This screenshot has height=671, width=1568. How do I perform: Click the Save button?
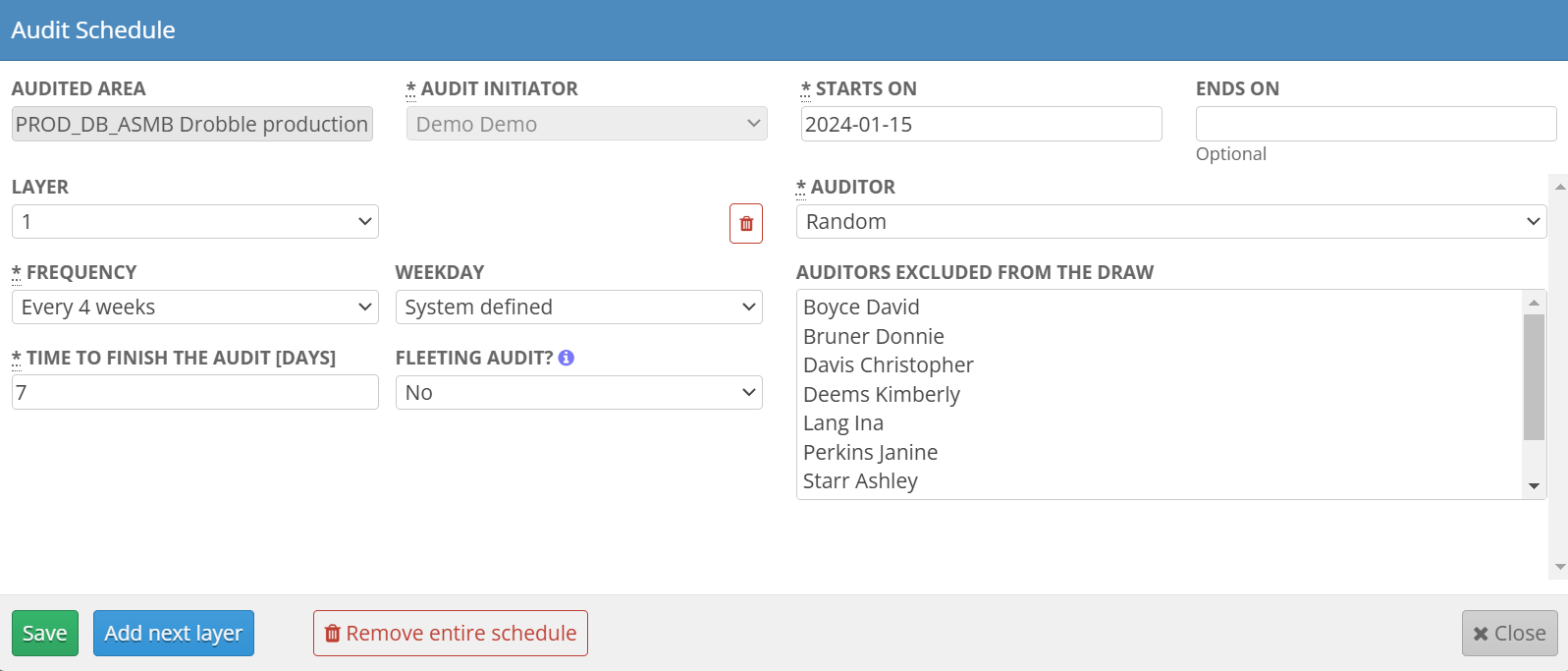(45, 634)
